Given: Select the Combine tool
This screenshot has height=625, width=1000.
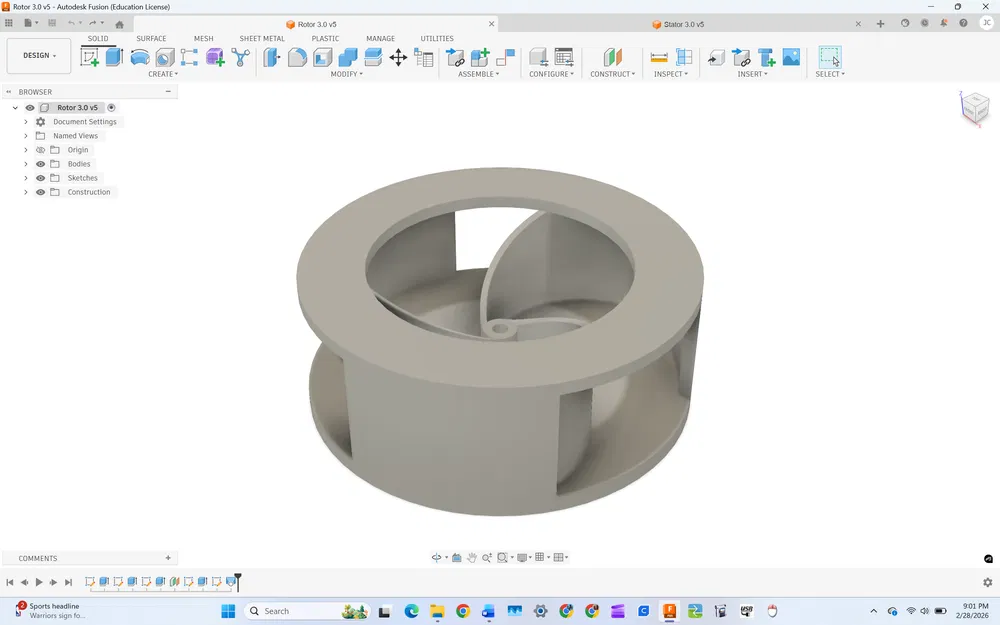Looking at the screenshot, I should point(348,57).
